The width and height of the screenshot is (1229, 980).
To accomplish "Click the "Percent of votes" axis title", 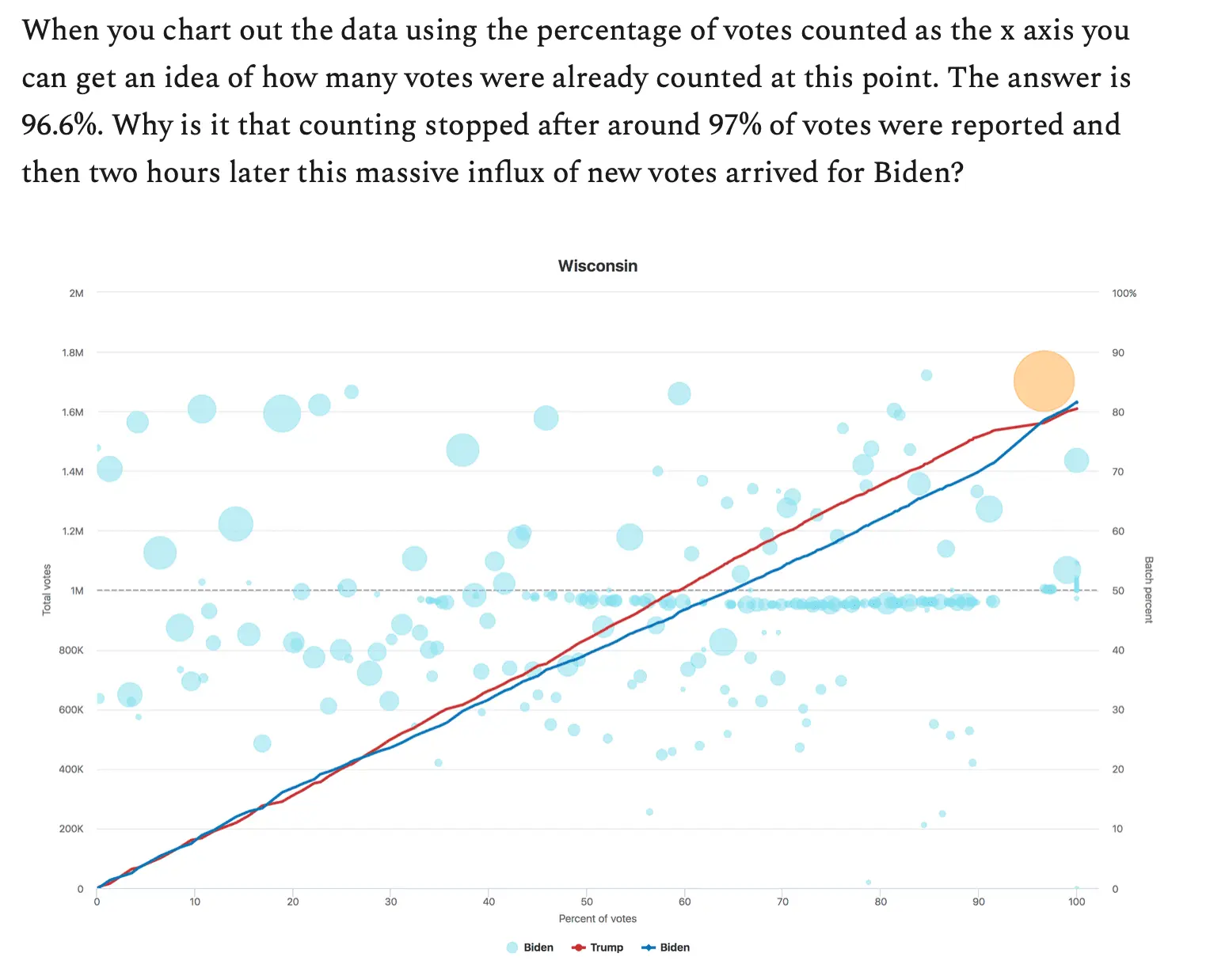I will pos(597,919).
